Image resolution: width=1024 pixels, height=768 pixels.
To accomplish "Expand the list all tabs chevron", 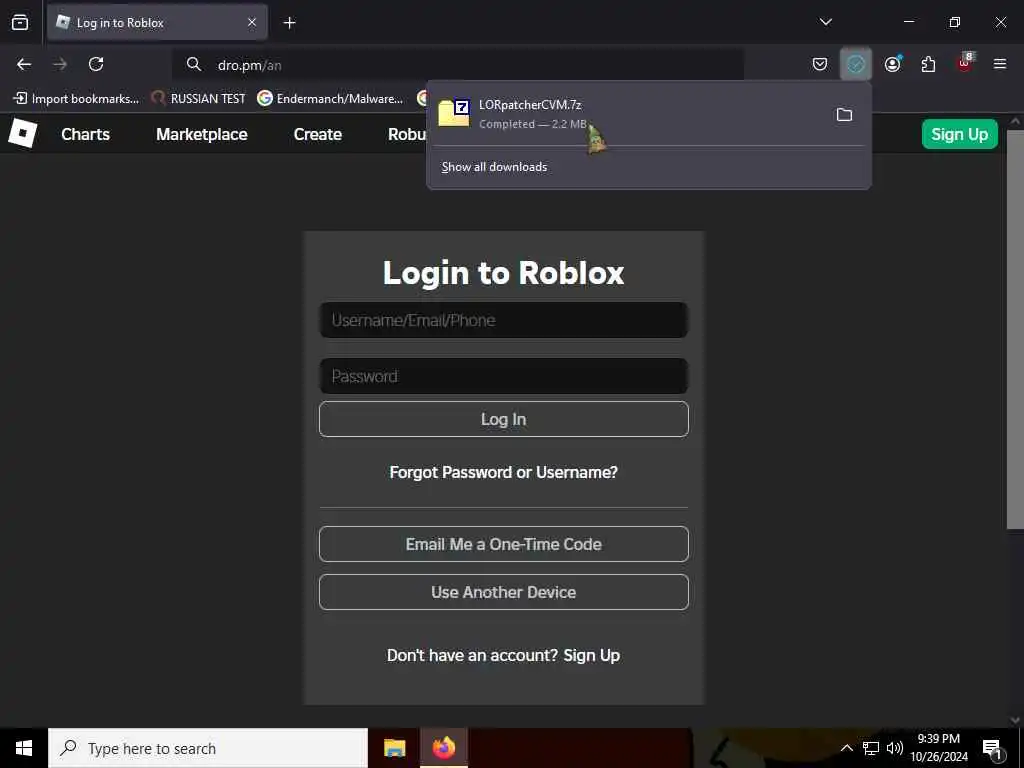I will click(825, 22).
